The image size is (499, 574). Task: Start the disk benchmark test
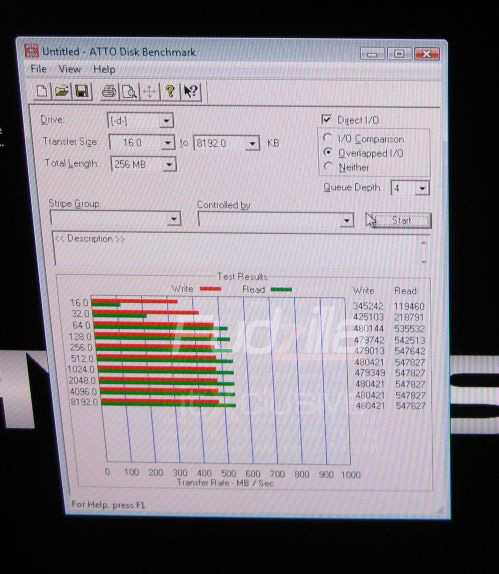[x=401, y=220]
